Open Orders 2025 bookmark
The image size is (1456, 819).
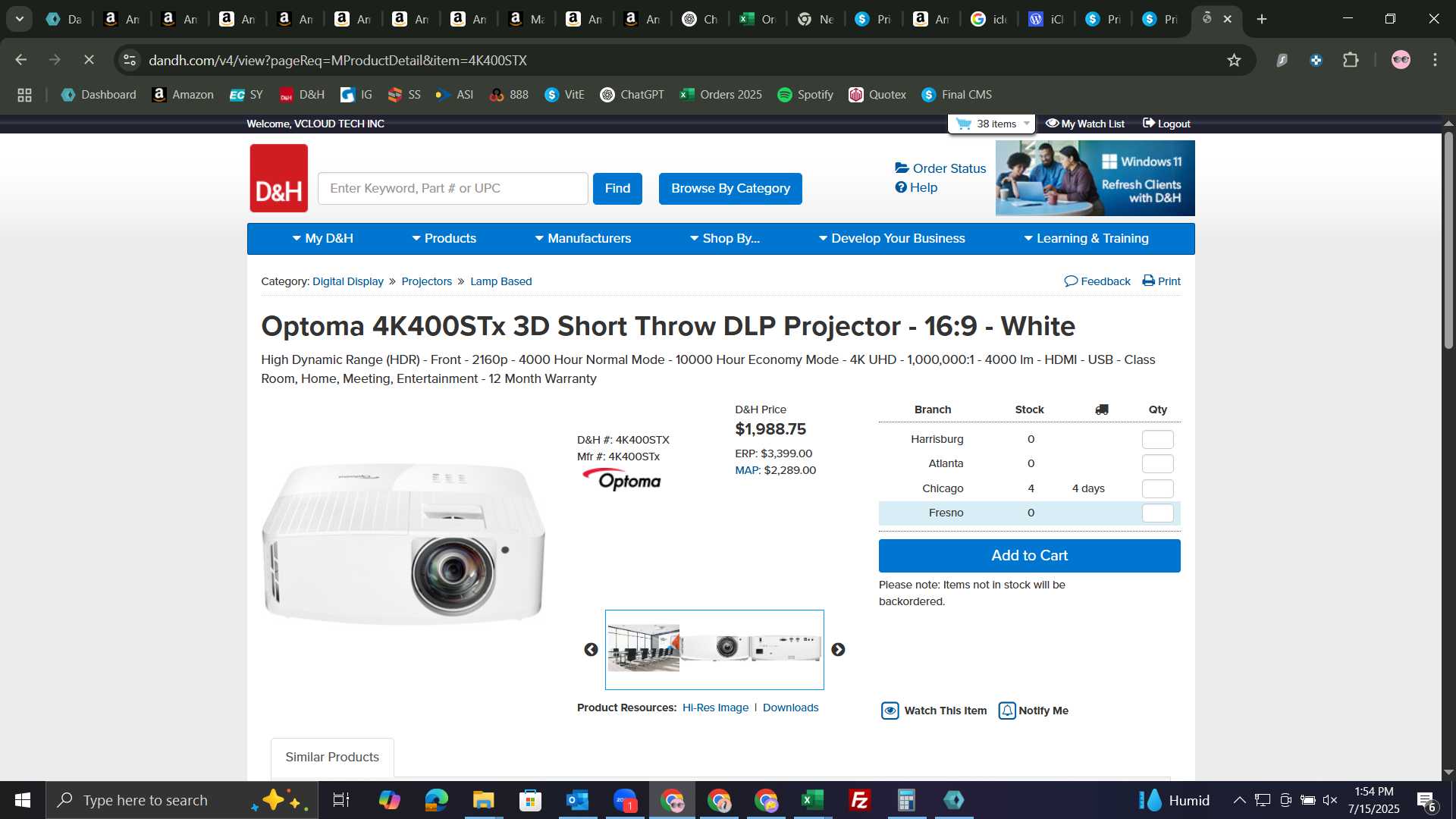720,95
